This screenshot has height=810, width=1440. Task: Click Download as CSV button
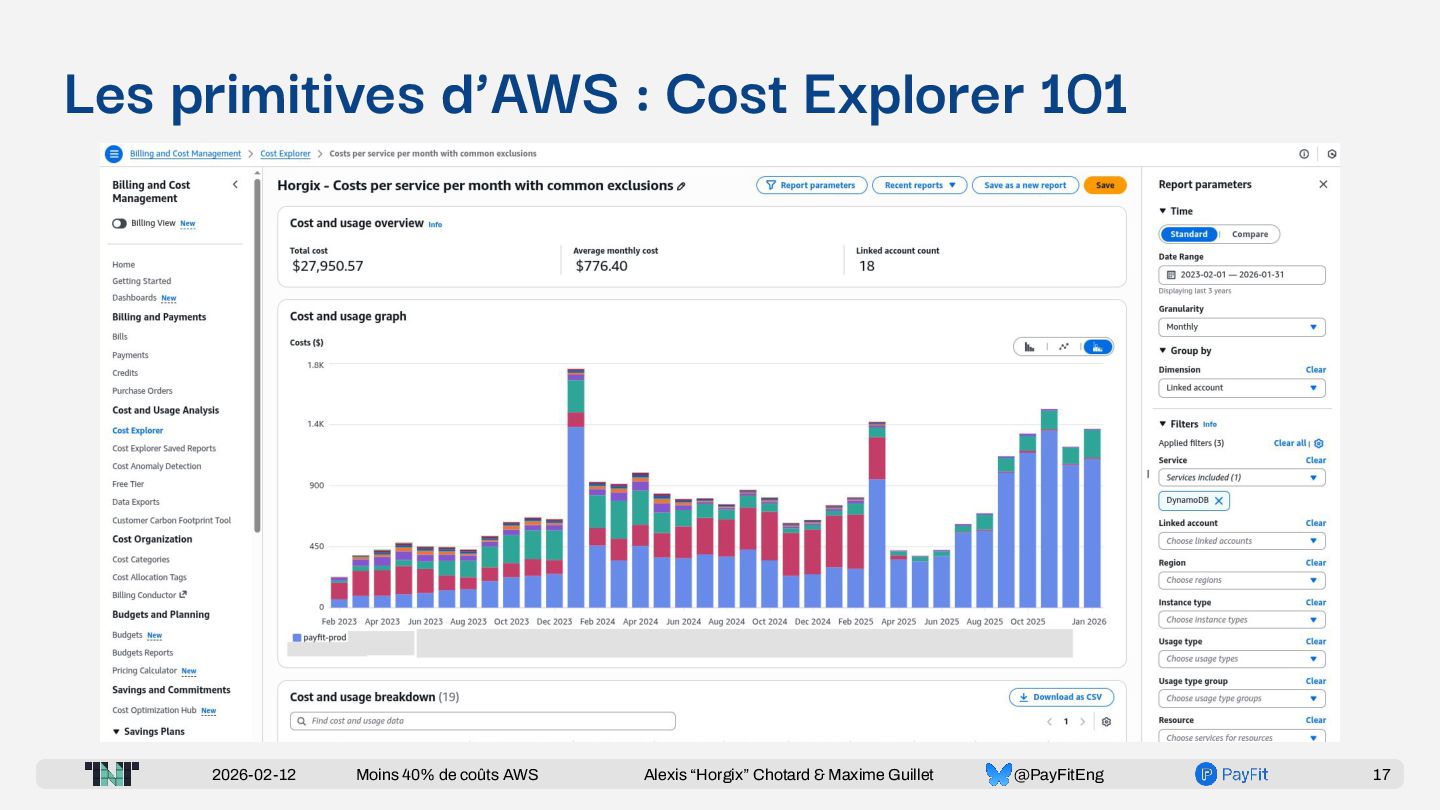[x=1061, y=697]
